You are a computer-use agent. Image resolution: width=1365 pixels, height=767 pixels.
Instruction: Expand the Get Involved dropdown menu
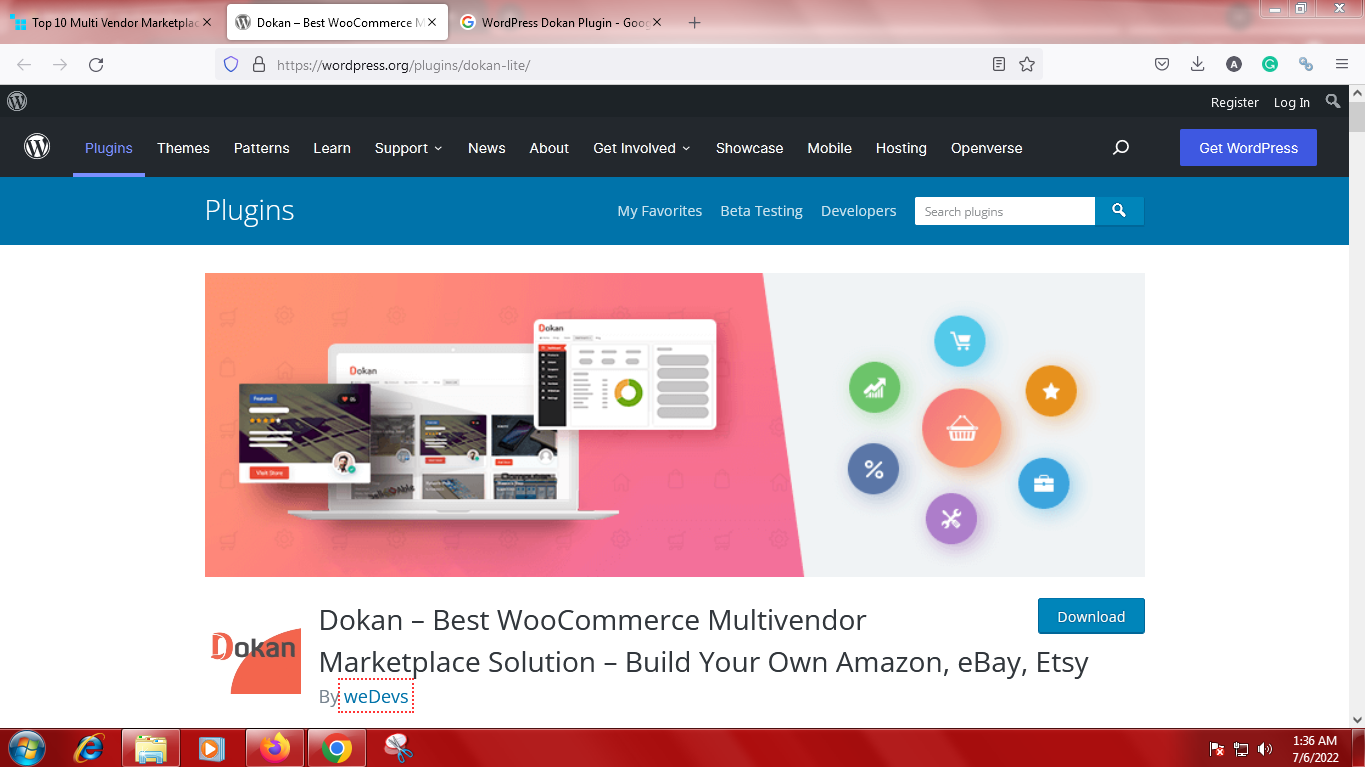coord(642,148)
